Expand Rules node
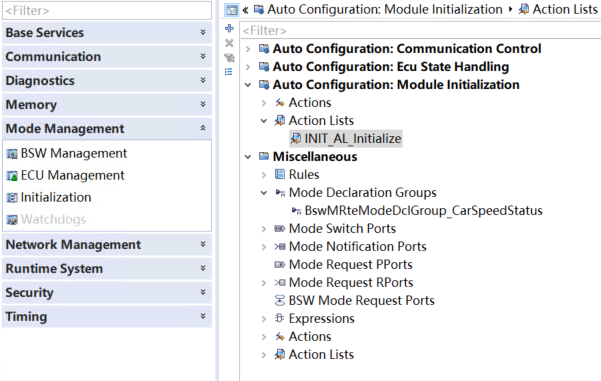Viewport: 601px width, 381px height. click(x=264, y=175)
